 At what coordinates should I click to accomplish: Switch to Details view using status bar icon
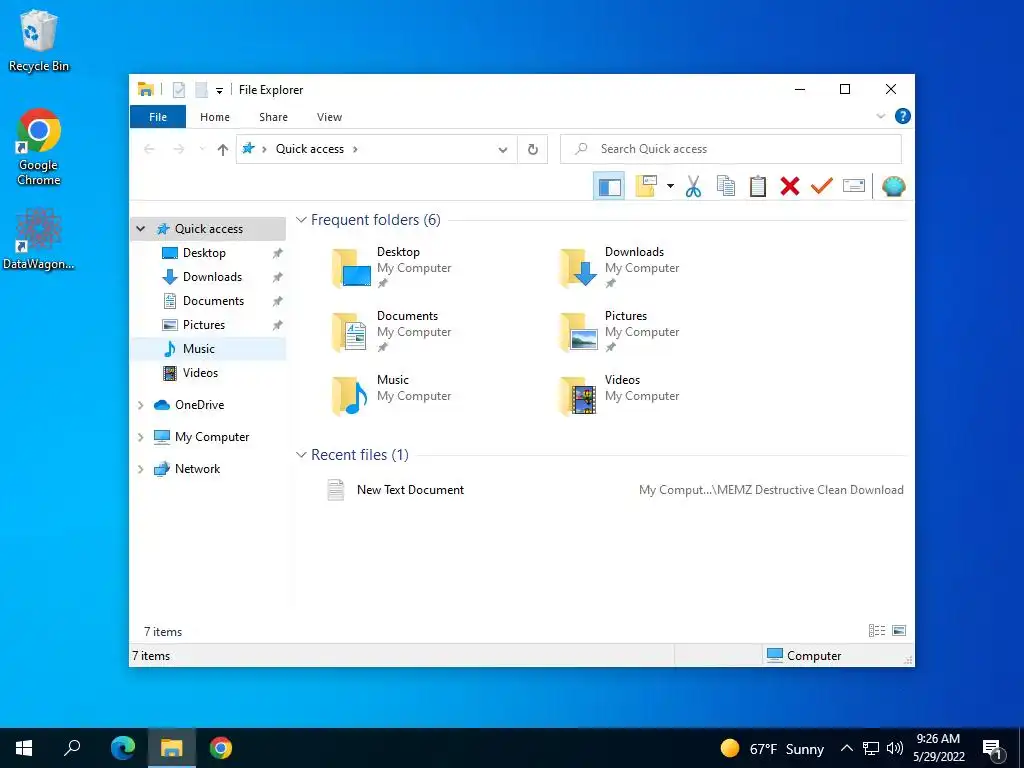(x=877, y=631)
